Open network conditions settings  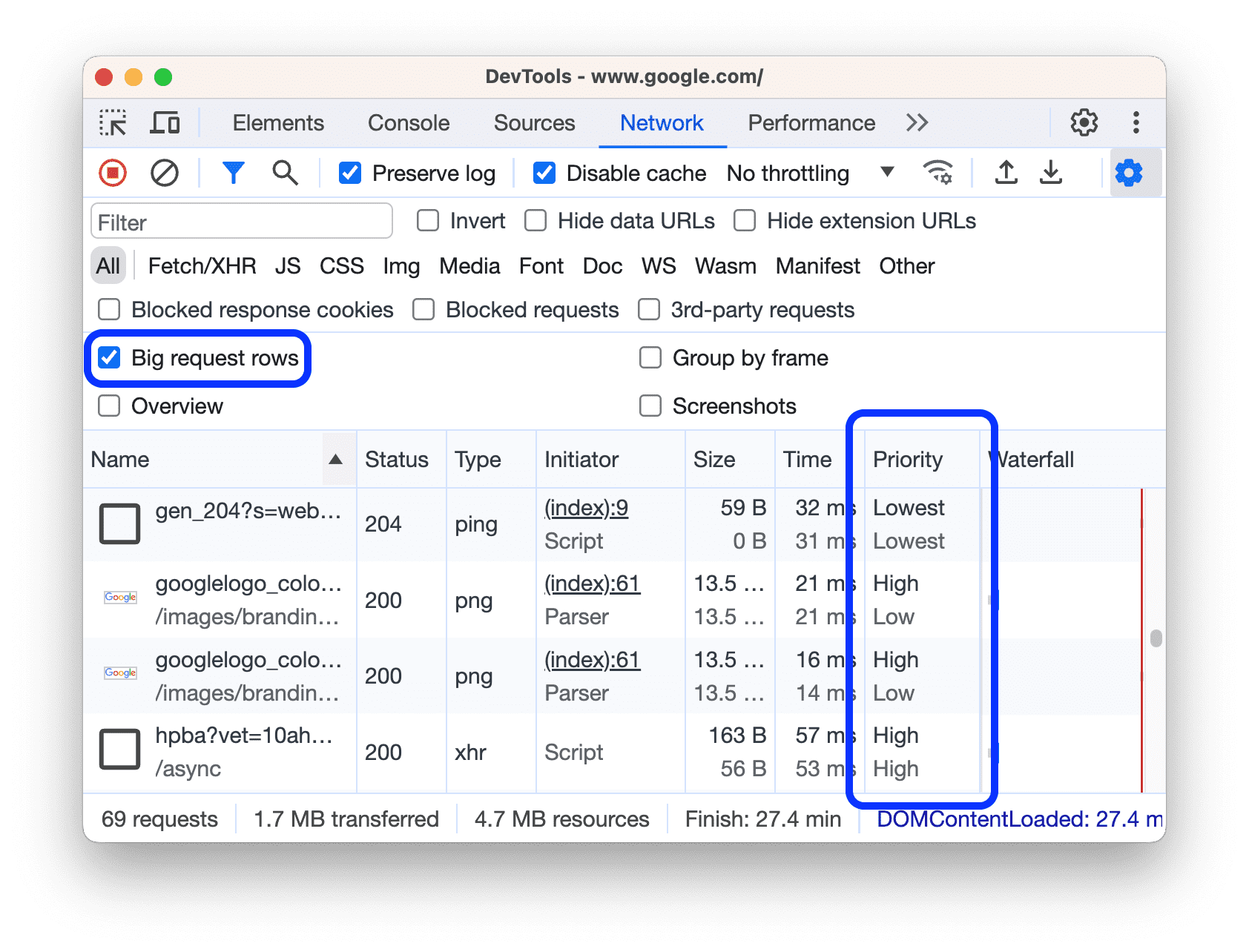pos(938,173)
